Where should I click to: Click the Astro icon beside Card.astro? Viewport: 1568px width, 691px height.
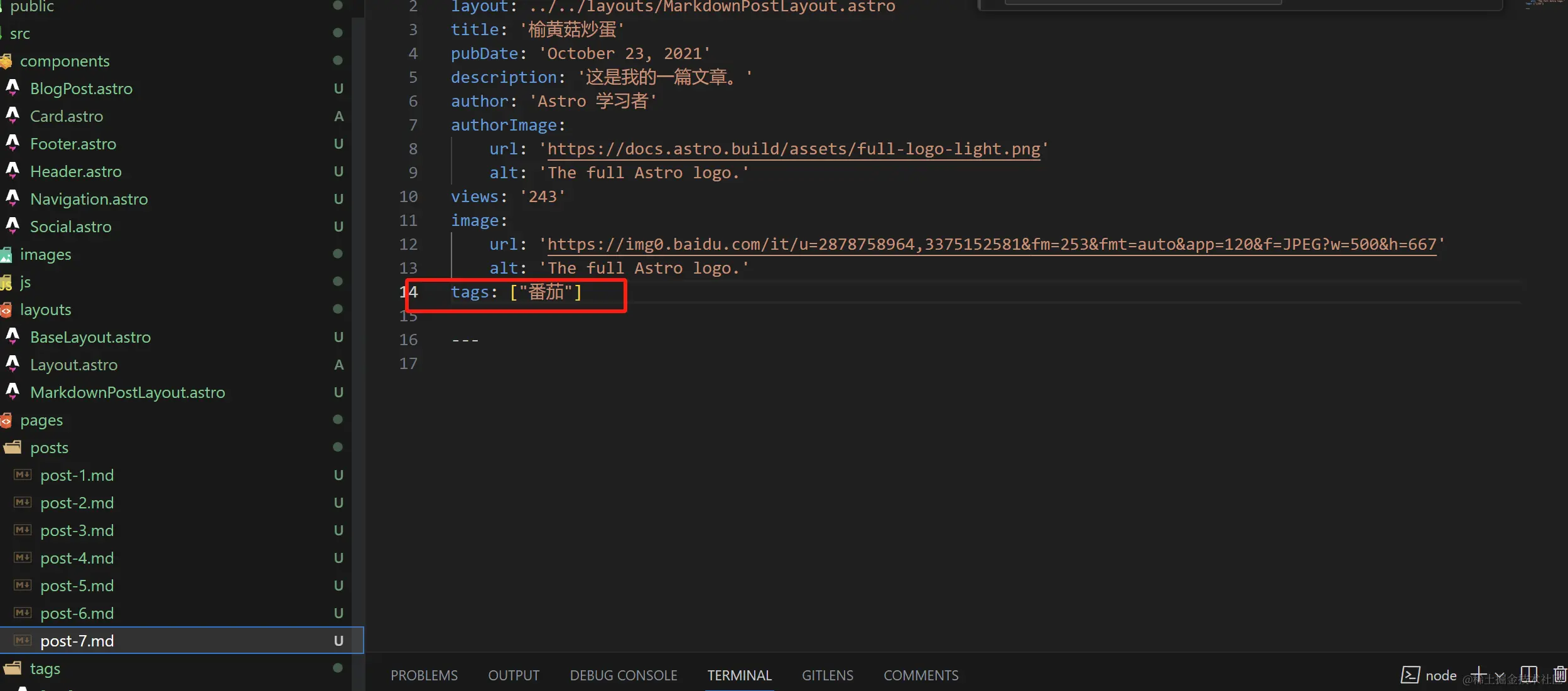pos(13,115)
